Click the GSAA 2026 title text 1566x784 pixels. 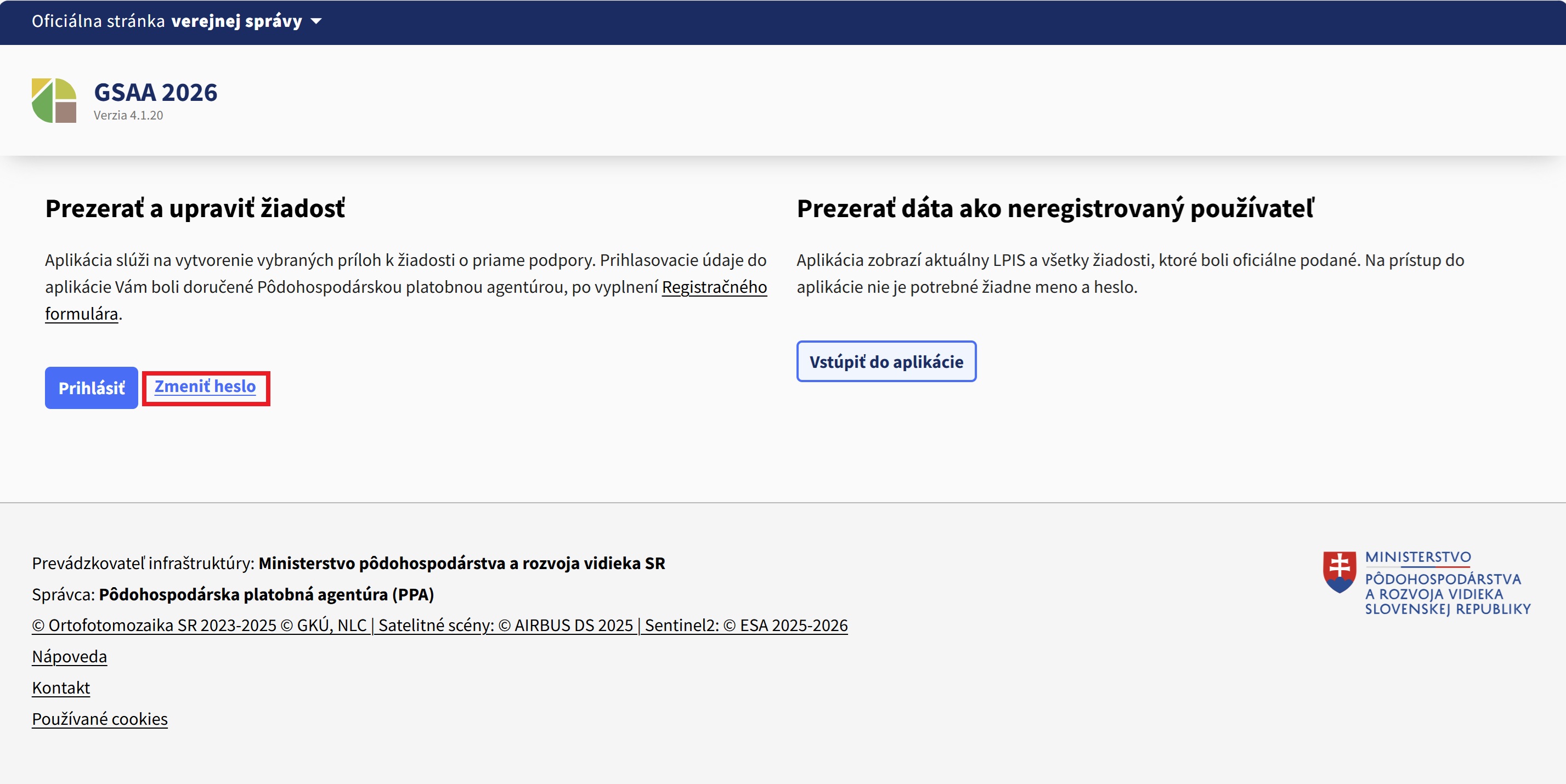156,92
